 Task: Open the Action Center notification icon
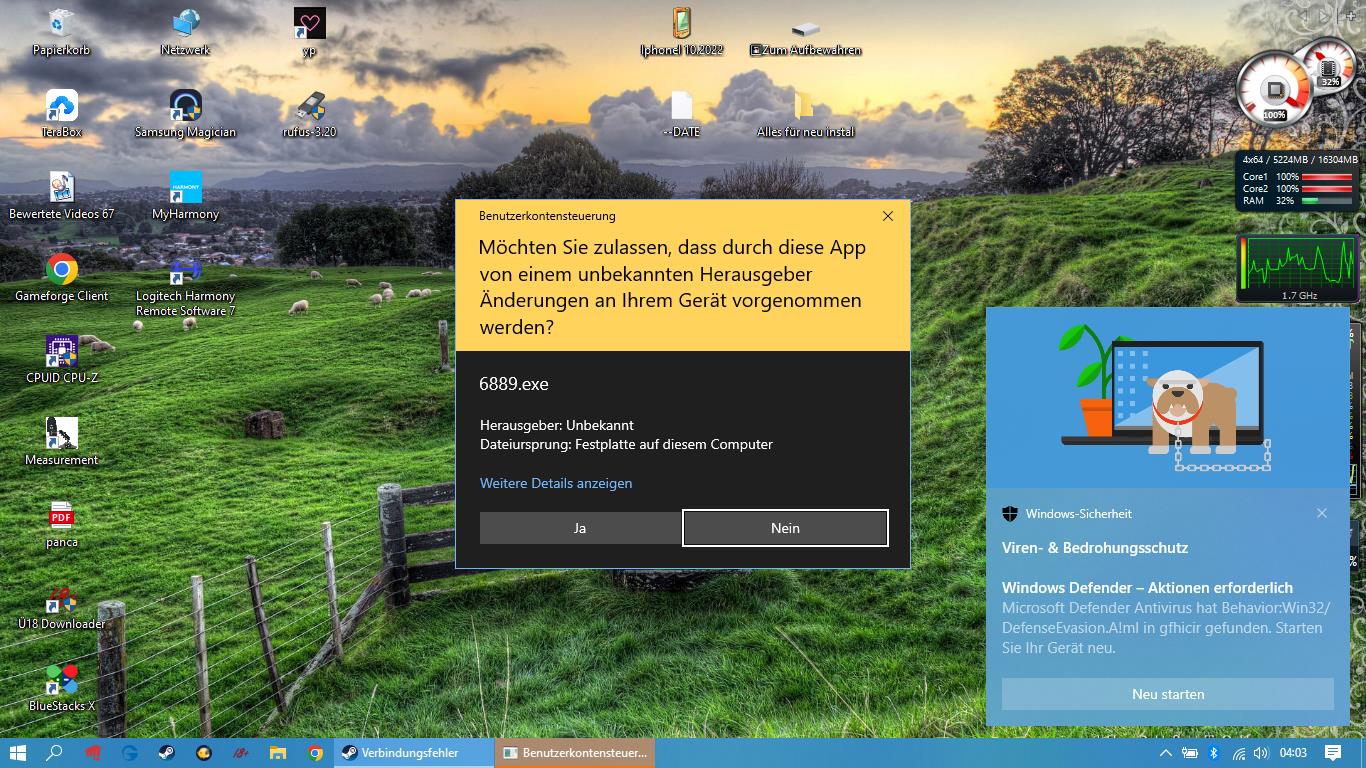click(x=1332, y=753)
